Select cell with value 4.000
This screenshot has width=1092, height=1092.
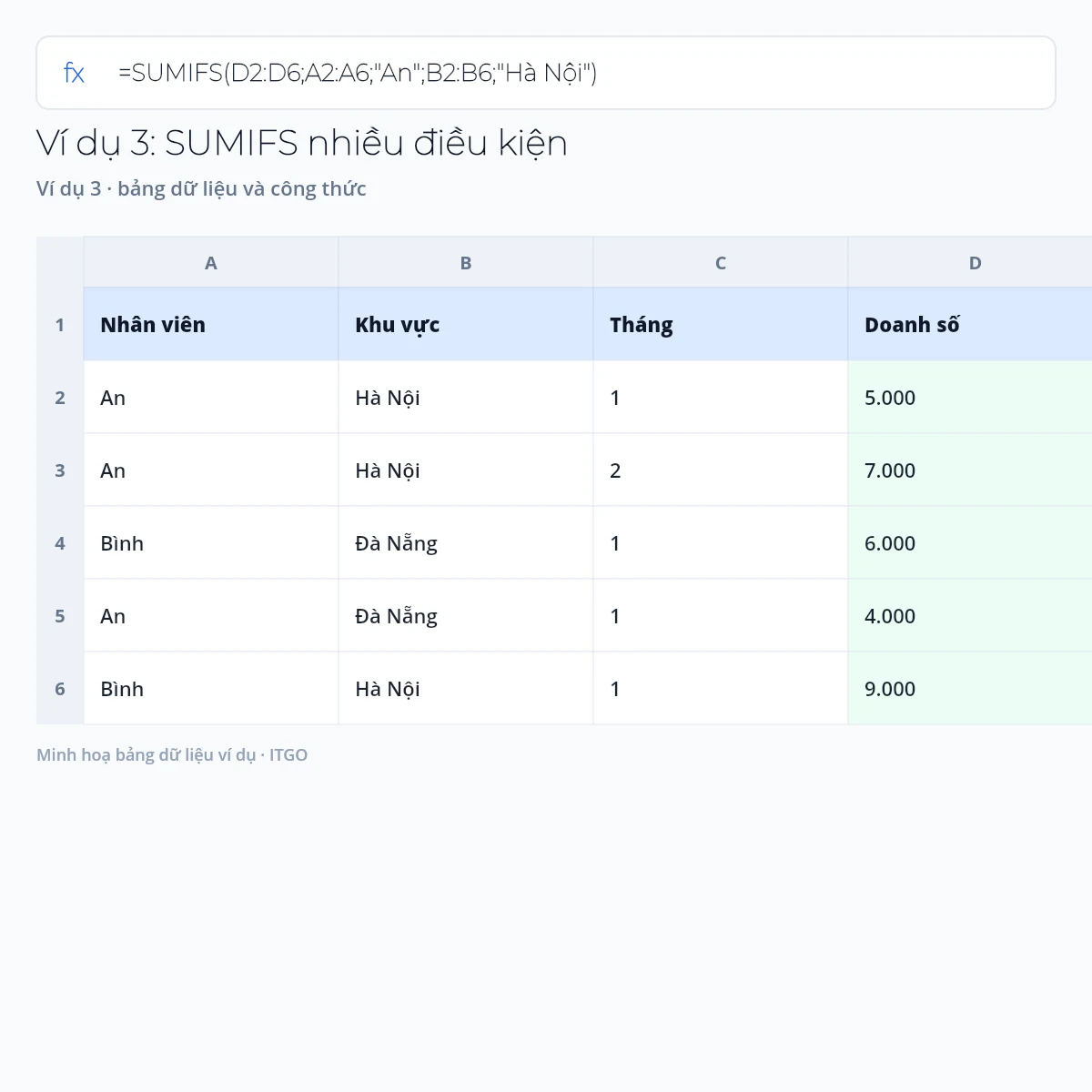[970, 616]
